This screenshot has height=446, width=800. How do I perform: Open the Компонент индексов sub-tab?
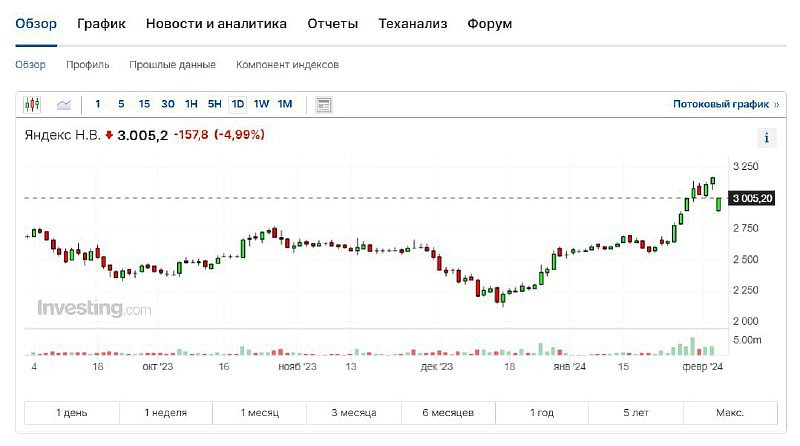pyautogui.click(x=287, y=65)
